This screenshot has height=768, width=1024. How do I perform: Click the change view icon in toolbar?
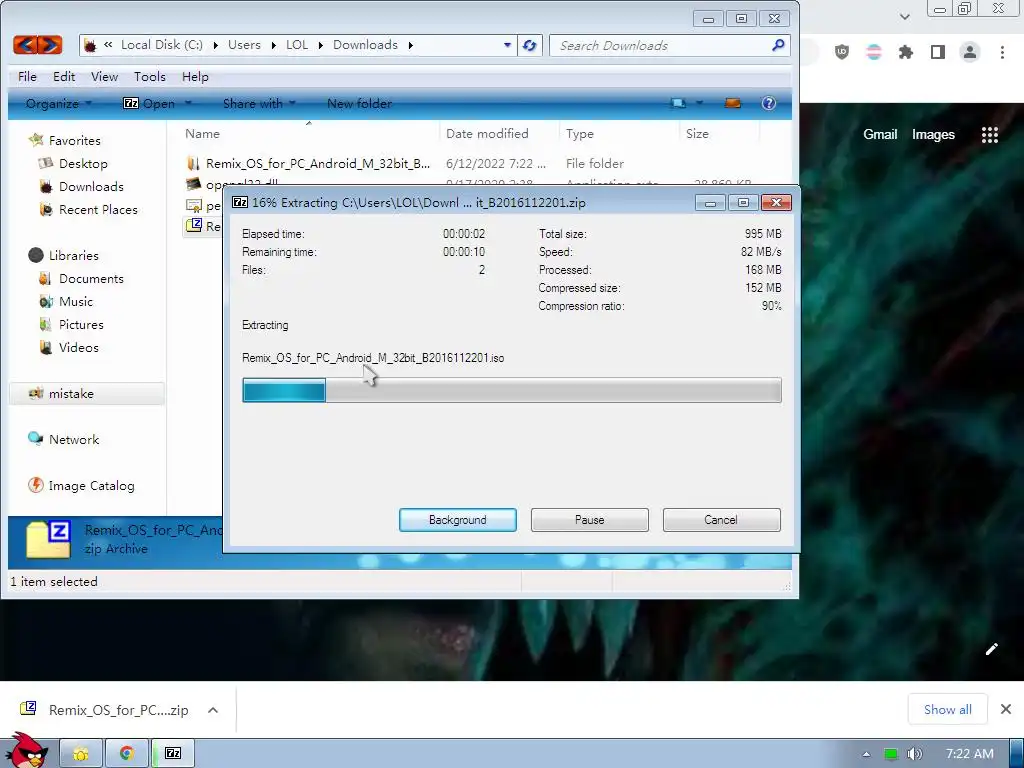(679, 103)
